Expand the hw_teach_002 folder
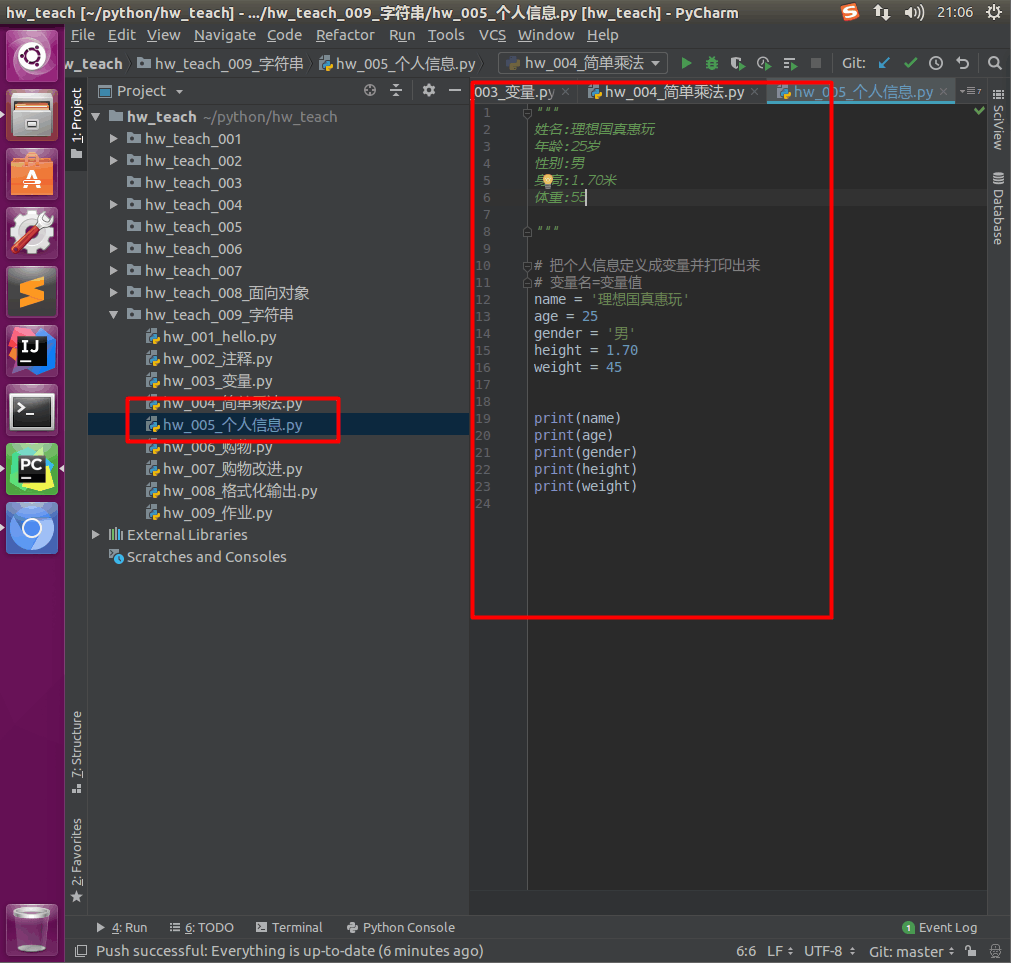This screenshot has width=1011, height=963. [x=113, y=160]
